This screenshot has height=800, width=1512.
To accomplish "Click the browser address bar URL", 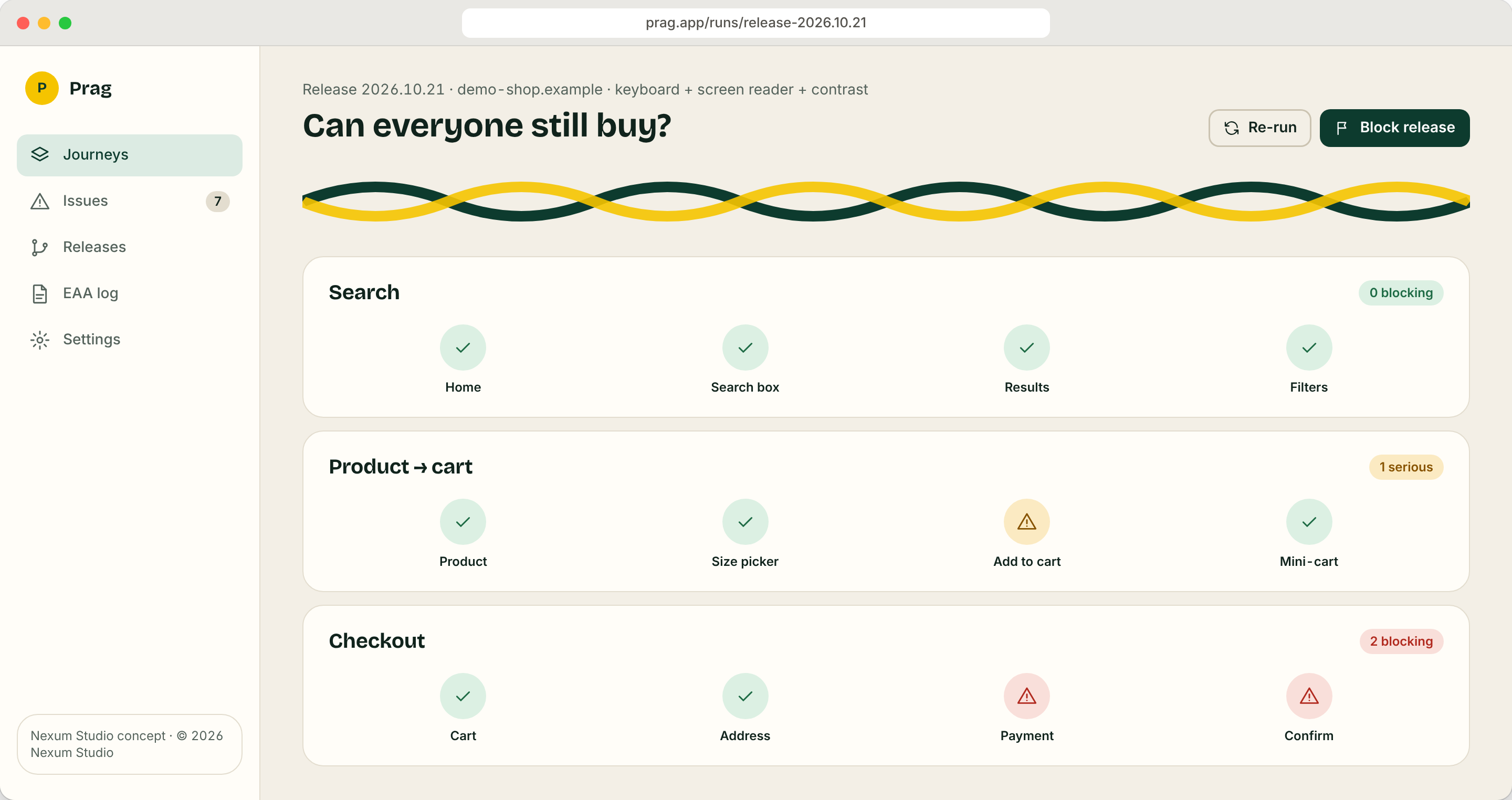I will (756, 23).
